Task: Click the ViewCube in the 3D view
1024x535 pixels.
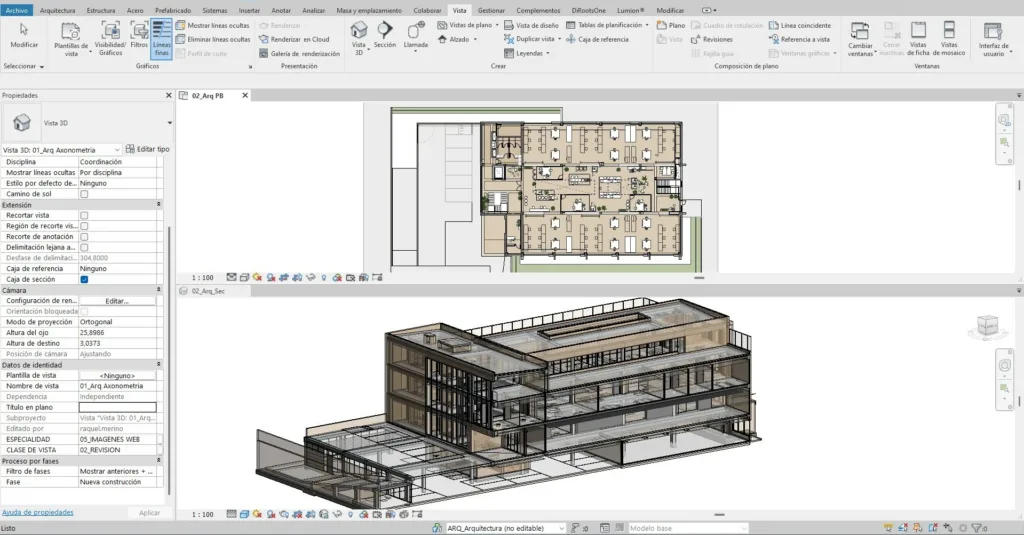Action: 988,325
